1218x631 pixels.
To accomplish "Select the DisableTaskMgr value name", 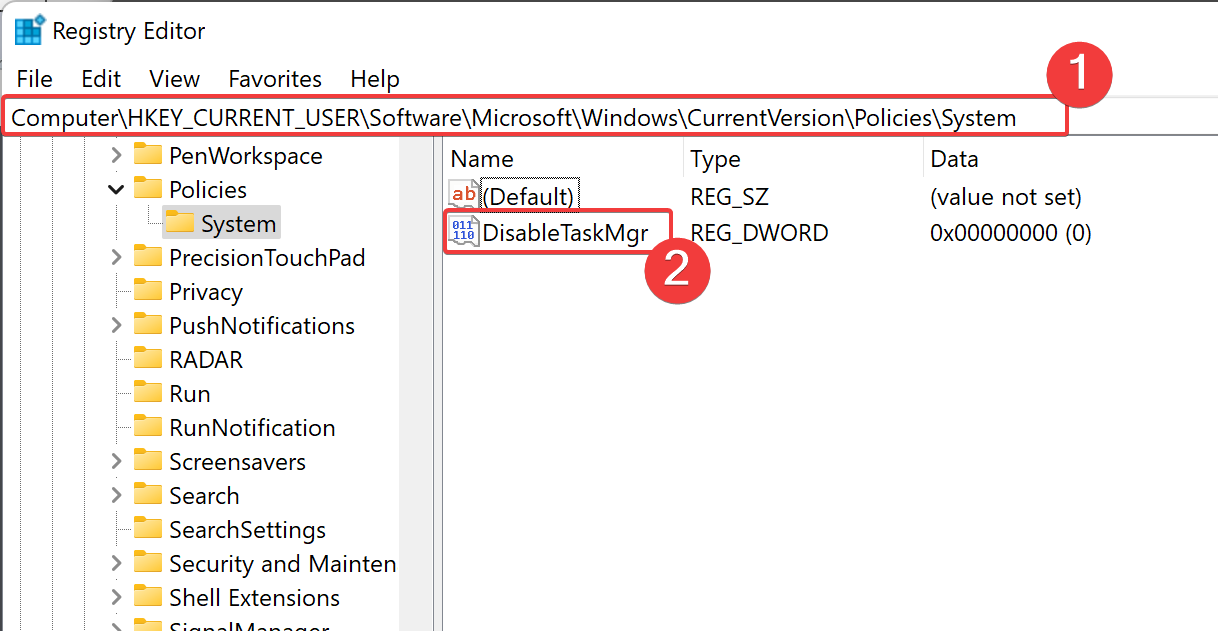I will [565, 233].
